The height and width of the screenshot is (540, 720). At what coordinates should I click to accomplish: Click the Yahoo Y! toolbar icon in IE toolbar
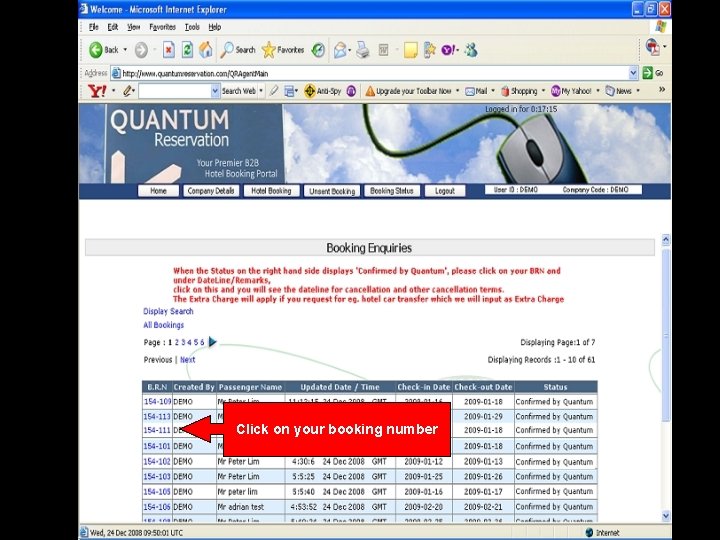tap(449, 50)
